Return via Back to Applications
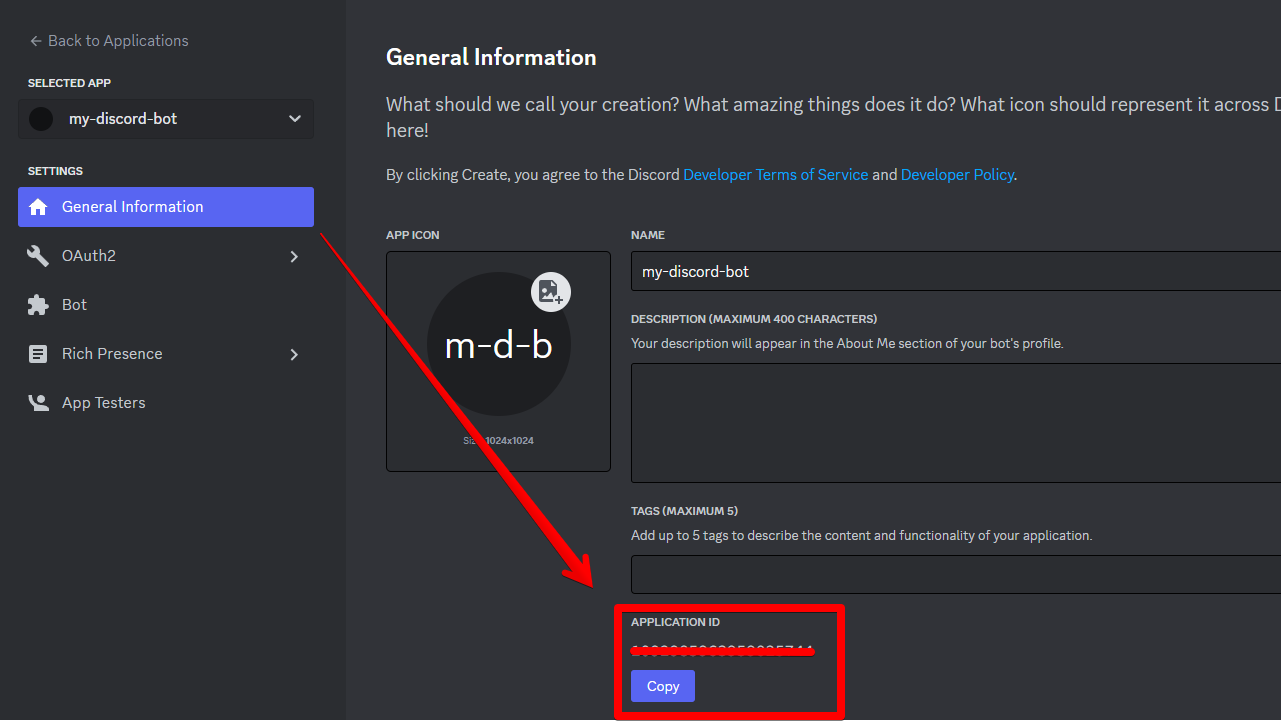The height and width of the screenshot is (724, 1281). pos(108,40)
